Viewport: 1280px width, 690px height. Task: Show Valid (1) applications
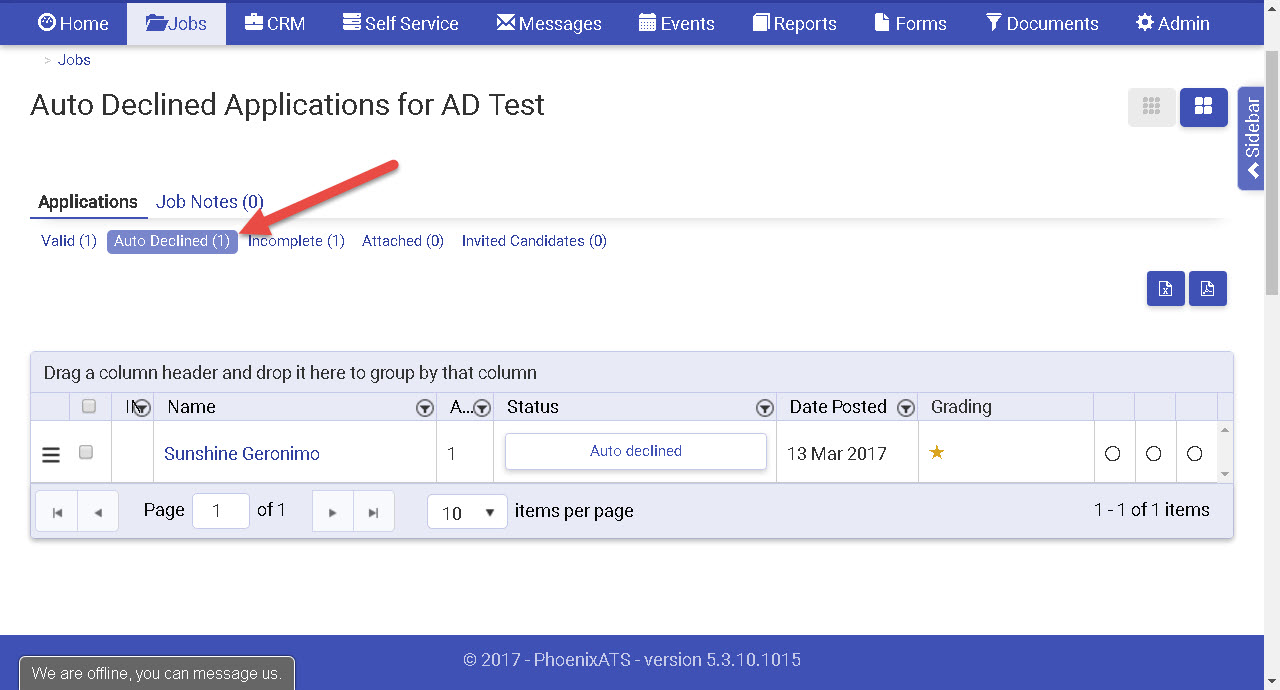(69, 241)
